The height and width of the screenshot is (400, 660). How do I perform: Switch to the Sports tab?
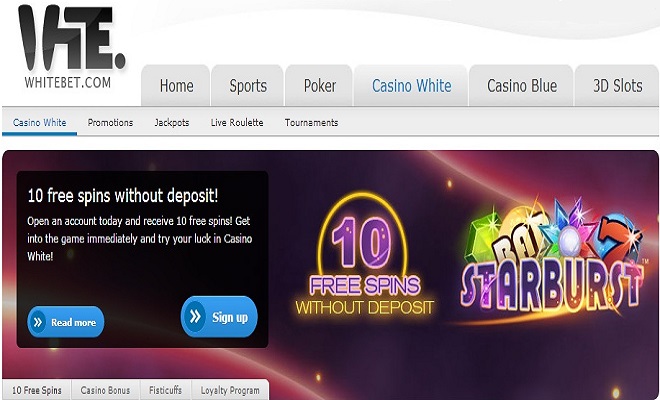point(248,86)
